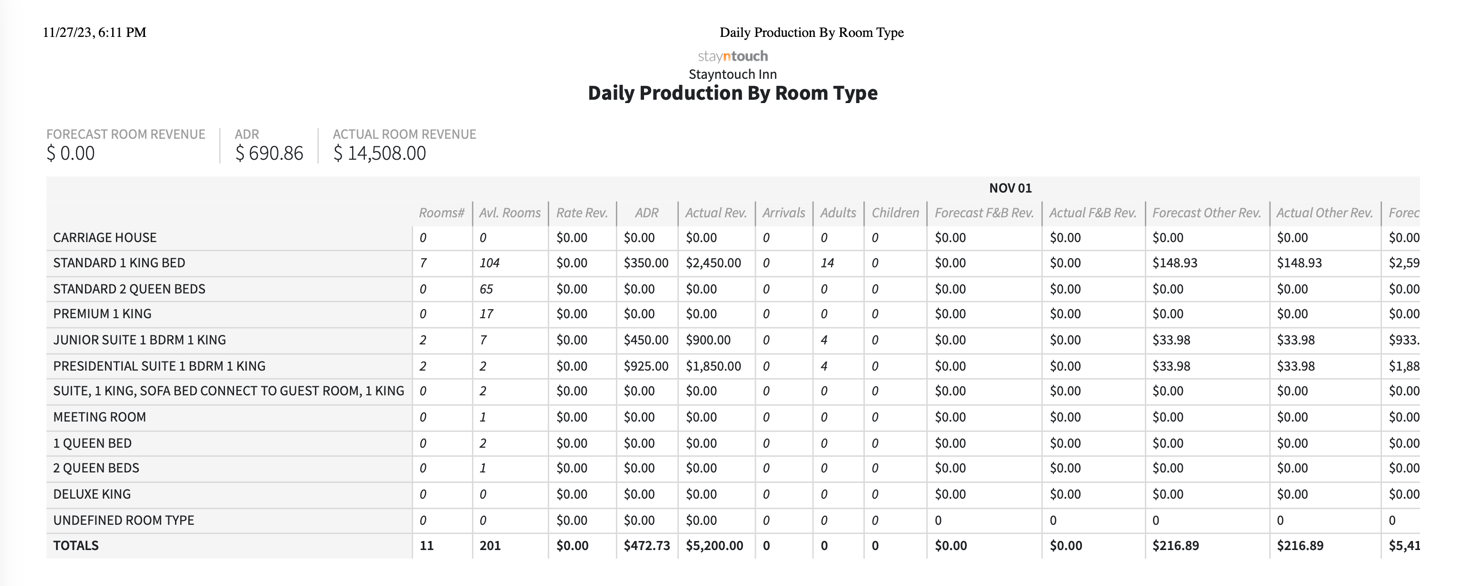Click the NOV 01 date header
The image size is (1466, 586).
[x=1010, y=188]
